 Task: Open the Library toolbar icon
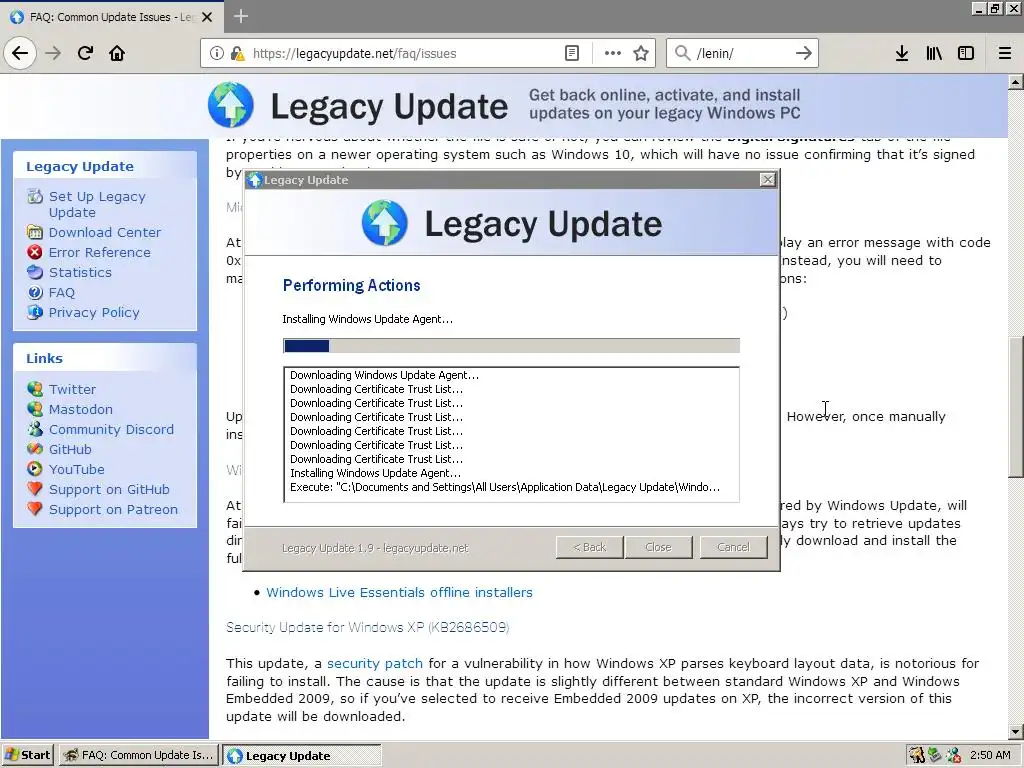(x=934, y=54)
